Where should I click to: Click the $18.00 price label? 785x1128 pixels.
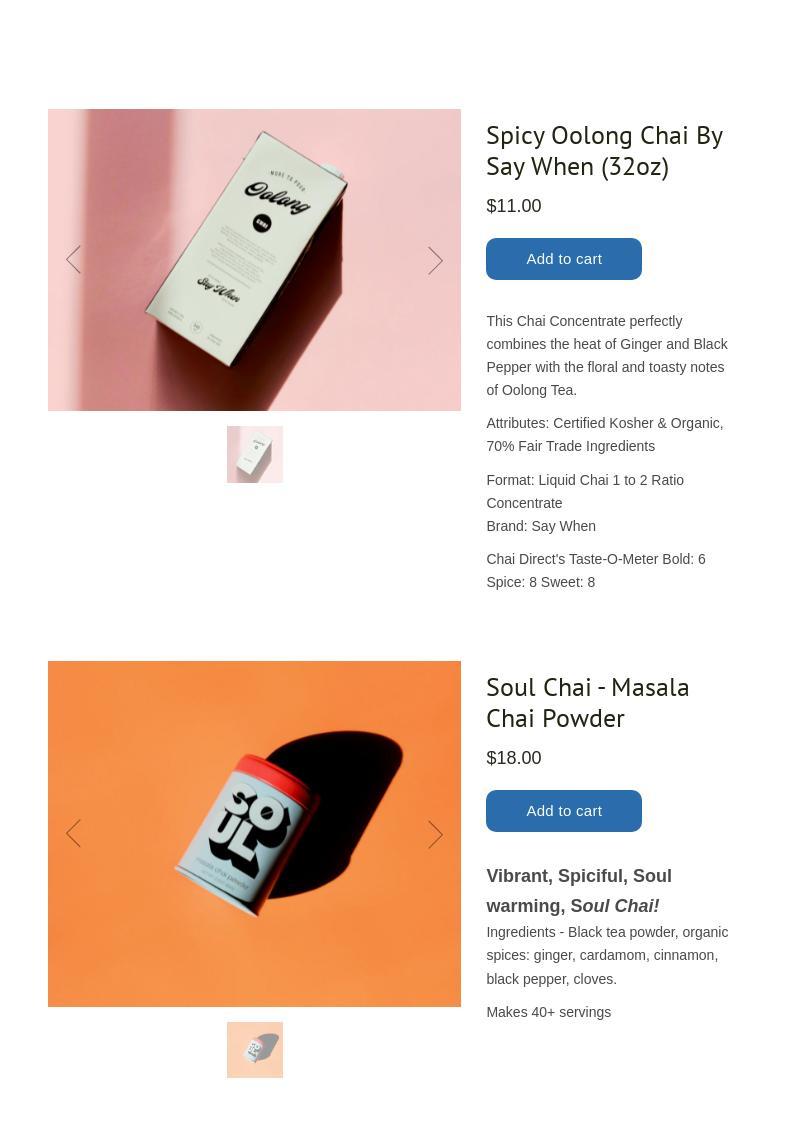pyautogui.click(x=514, y=758)
